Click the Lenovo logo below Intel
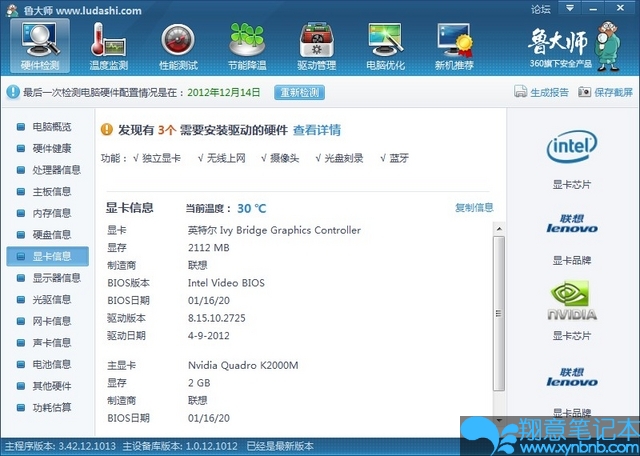Viewport: 640px width, 456px height. point(572,224)
